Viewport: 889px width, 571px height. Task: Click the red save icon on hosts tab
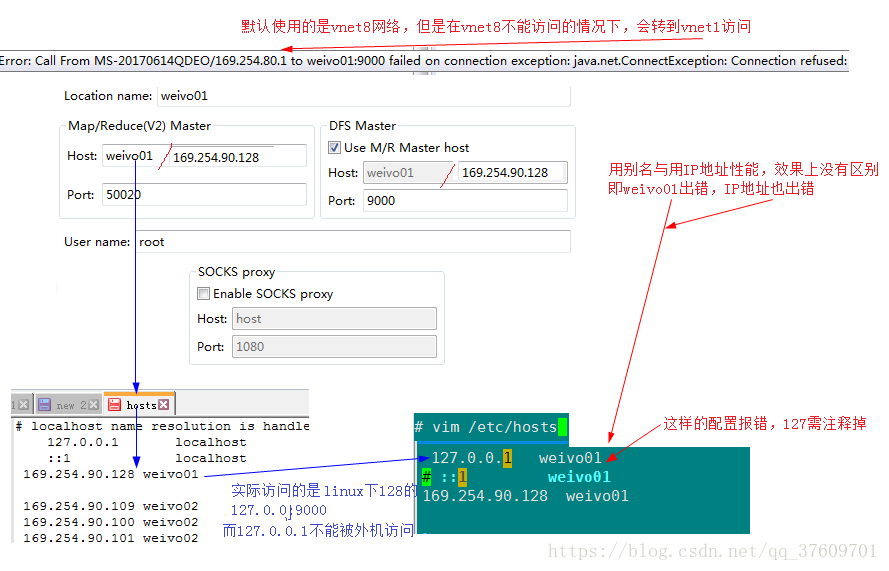pyautogui.click(x=115, y=405)
